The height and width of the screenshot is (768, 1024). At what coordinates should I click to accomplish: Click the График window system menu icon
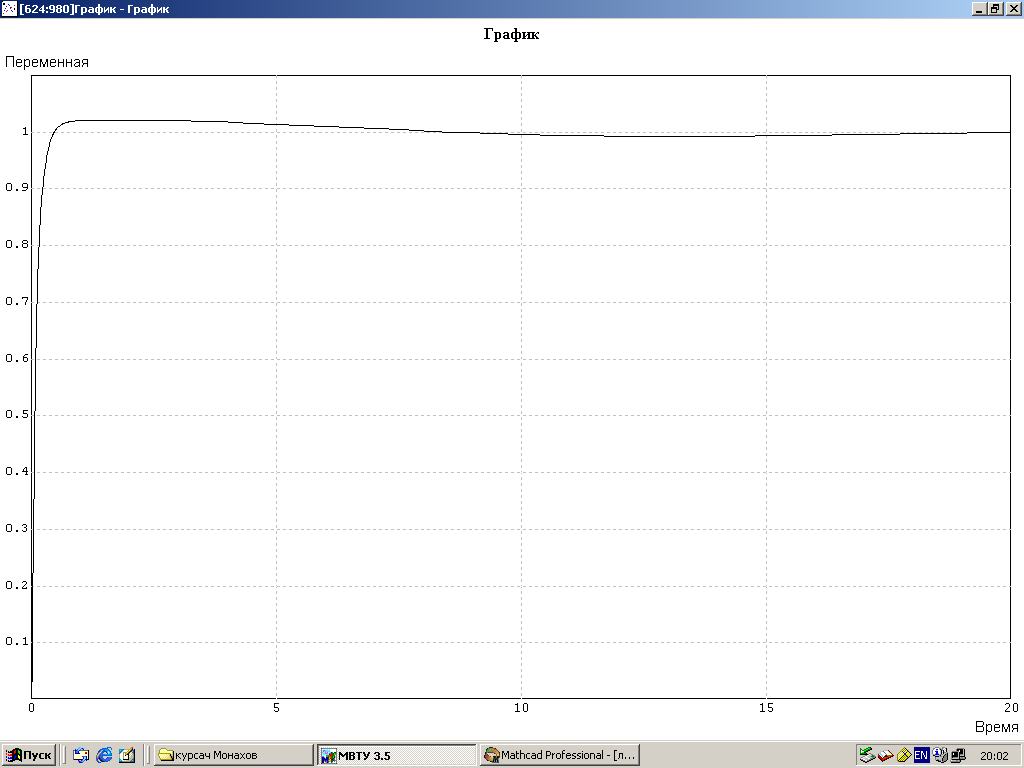(x=9, y=8)
